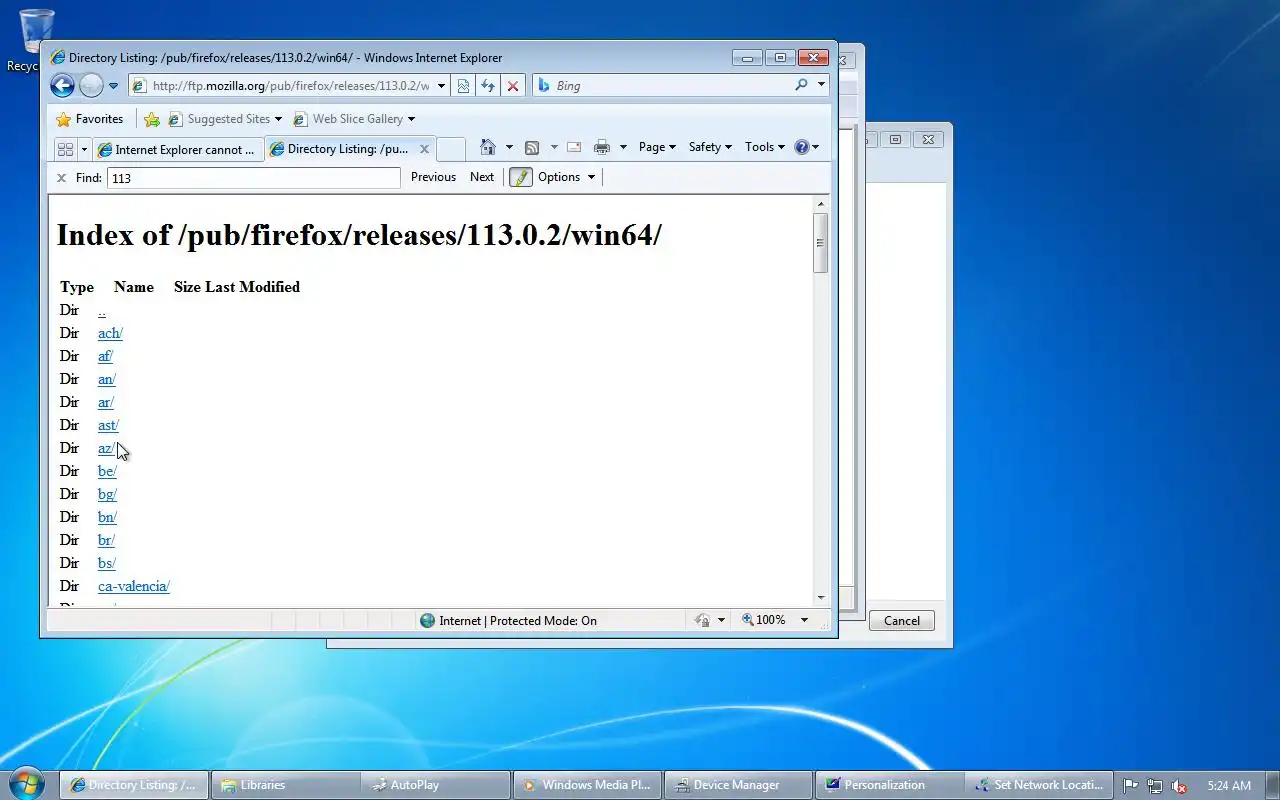This screenshot has width=1280, height=800.
Task: Expand the tab list dropdown arrow
Action: (x=84, y=149)
